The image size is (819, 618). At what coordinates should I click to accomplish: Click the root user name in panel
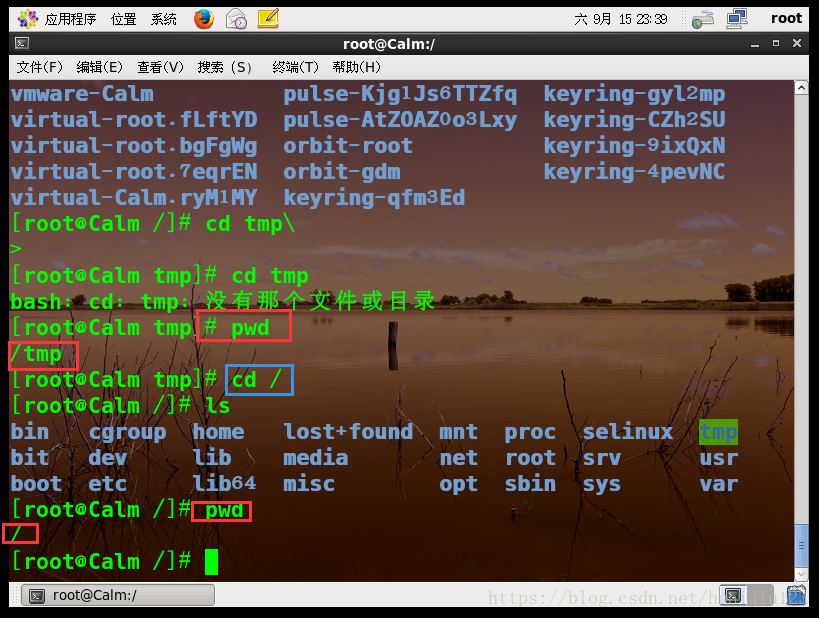tap(786, 18)
